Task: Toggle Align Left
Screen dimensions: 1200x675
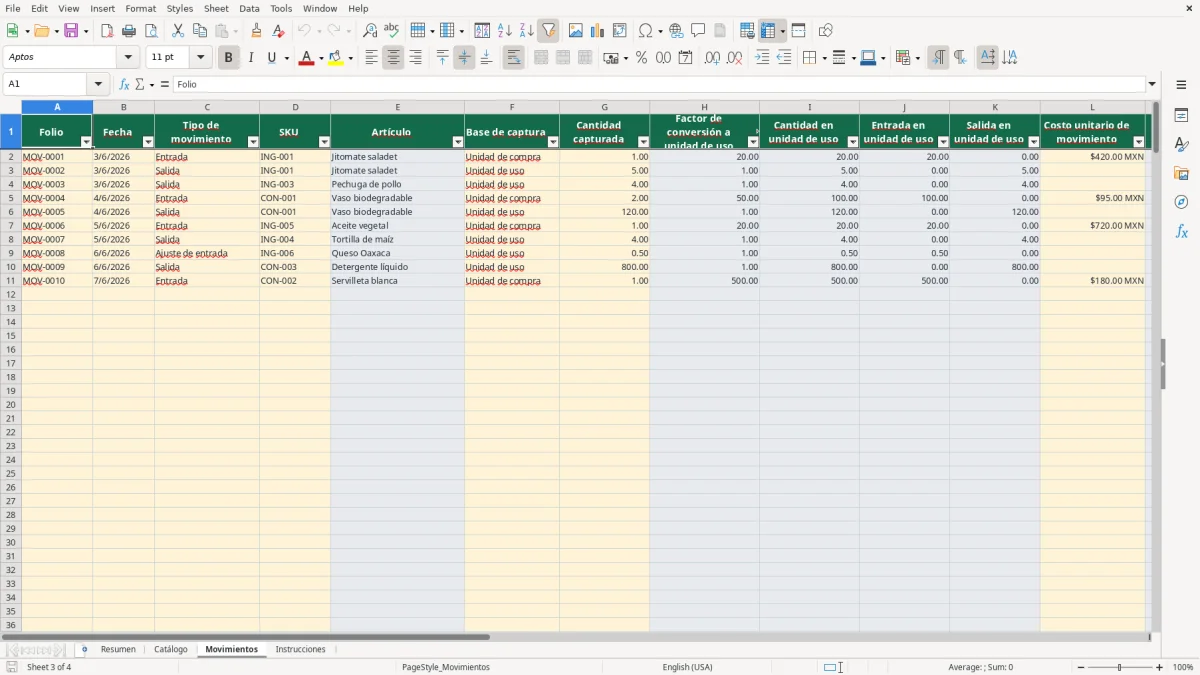Action: (371, 58)
